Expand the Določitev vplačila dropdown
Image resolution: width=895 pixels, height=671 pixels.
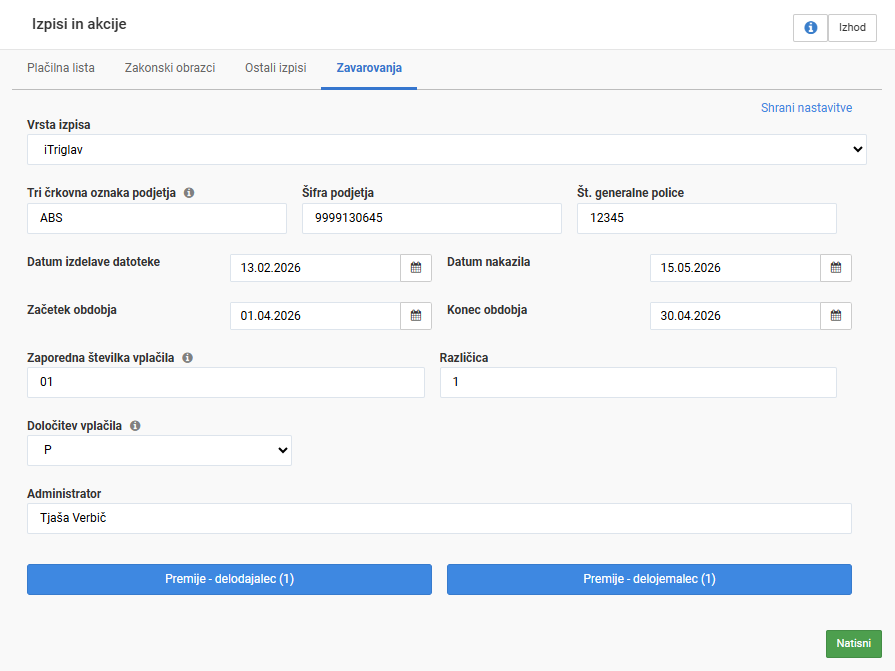159,450
